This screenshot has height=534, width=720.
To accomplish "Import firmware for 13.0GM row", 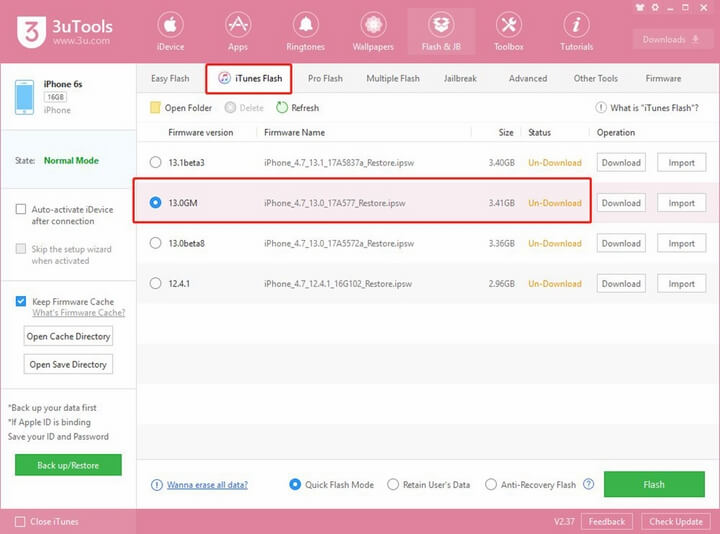I will pos(681,203).
